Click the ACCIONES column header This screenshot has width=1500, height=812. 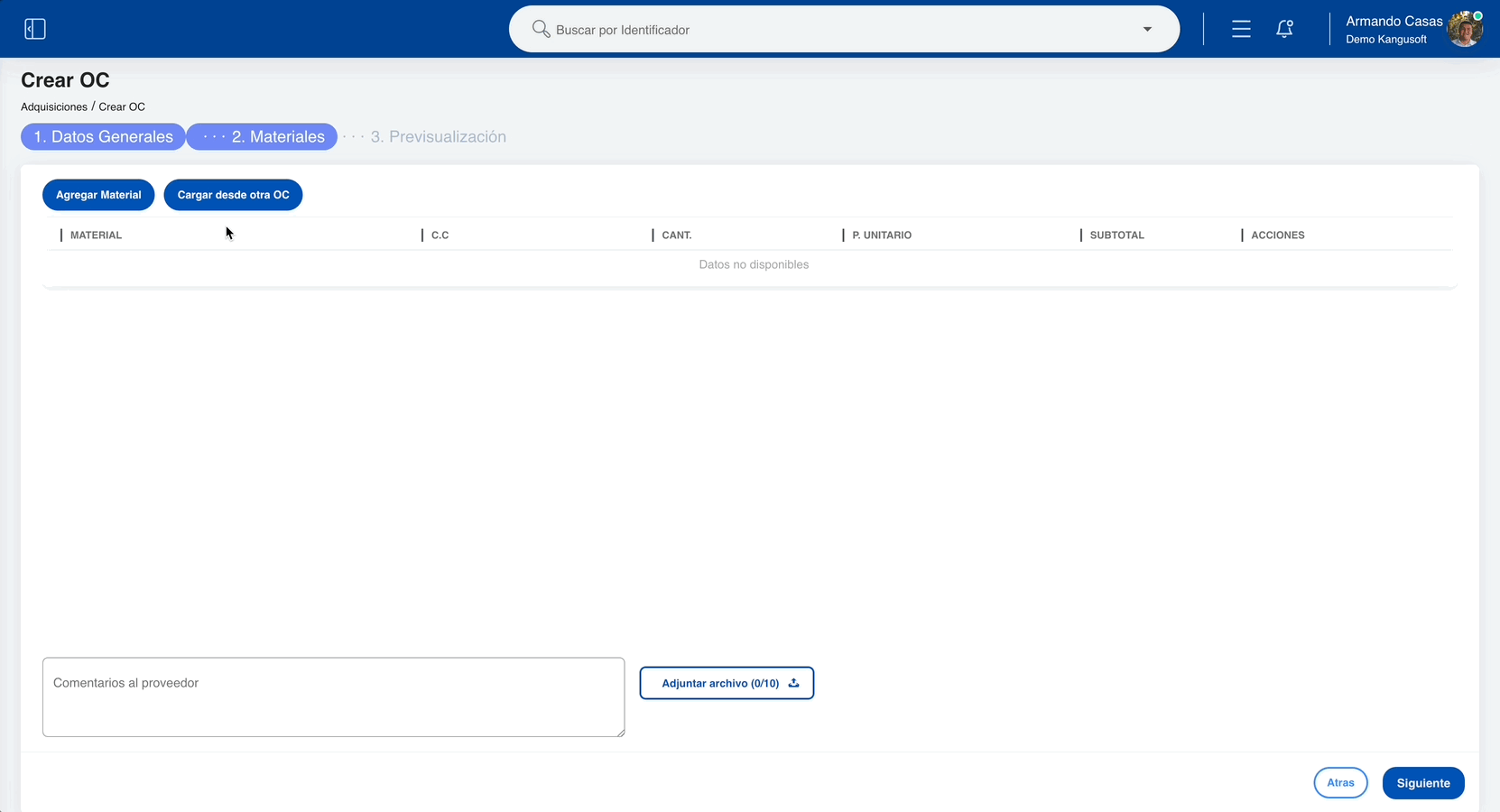point(1277,235)
